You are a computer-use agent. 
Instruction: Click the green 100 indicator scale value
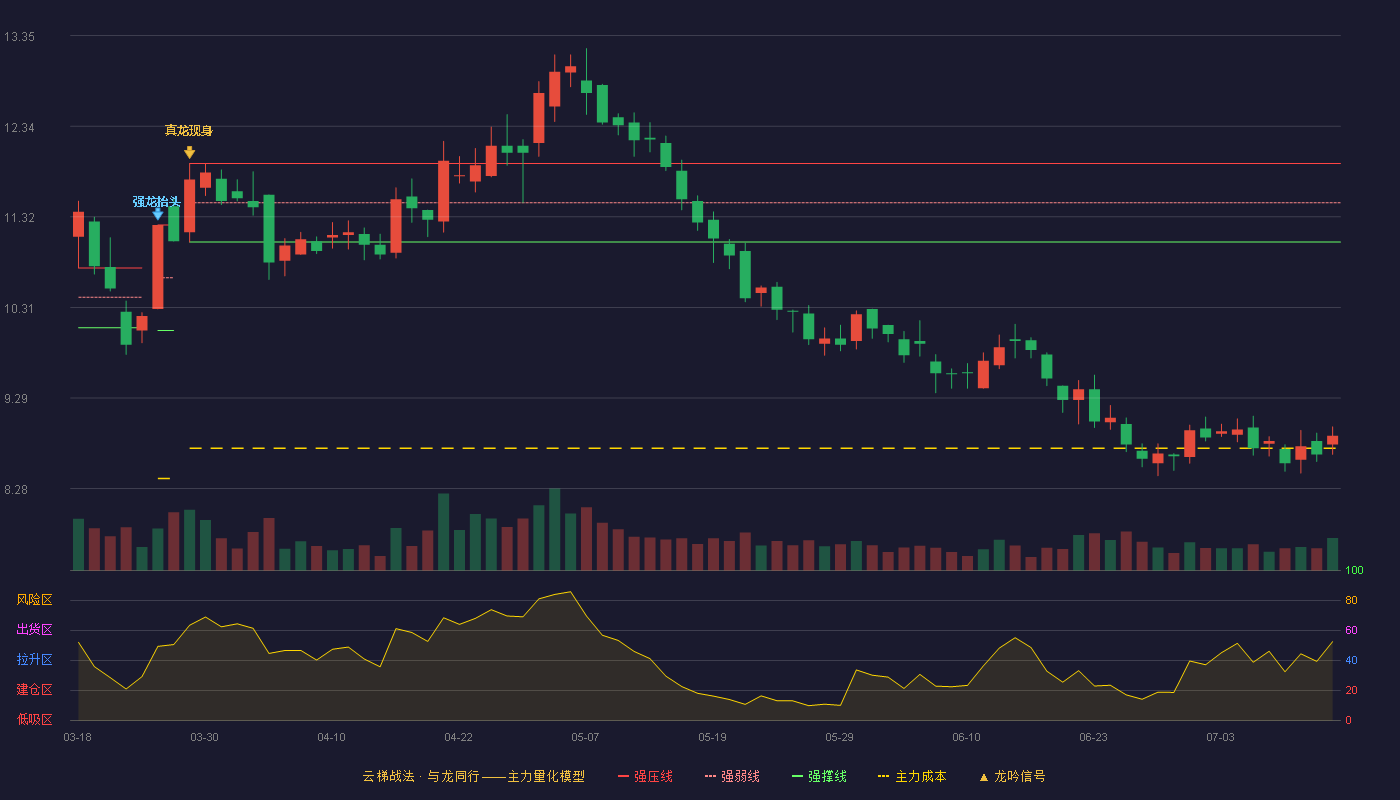(x=1354, y=570)
